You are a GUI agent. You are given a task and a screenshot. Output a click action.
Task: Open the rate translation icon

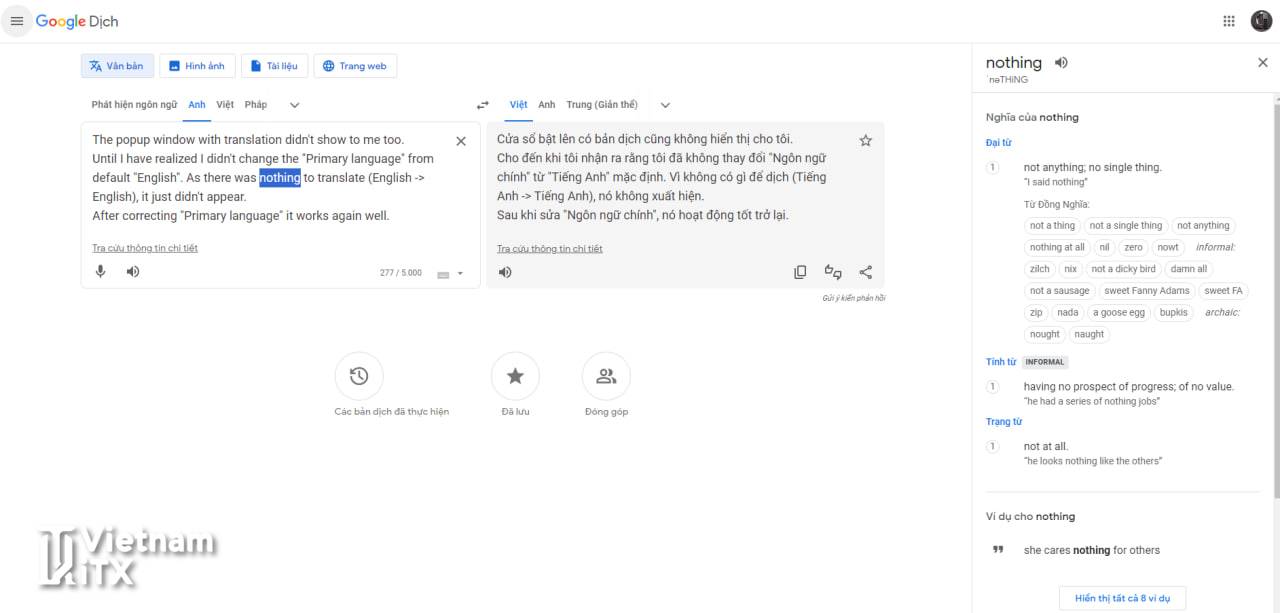pos(832,272)
